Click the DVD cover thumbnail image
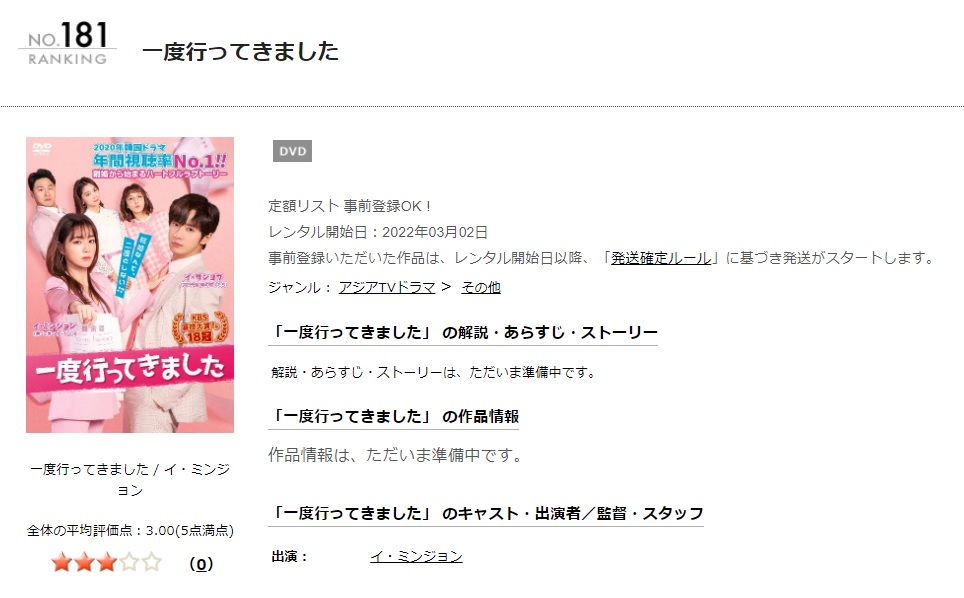This screenshot has width=964, height=598. click(x=130, y=285)
